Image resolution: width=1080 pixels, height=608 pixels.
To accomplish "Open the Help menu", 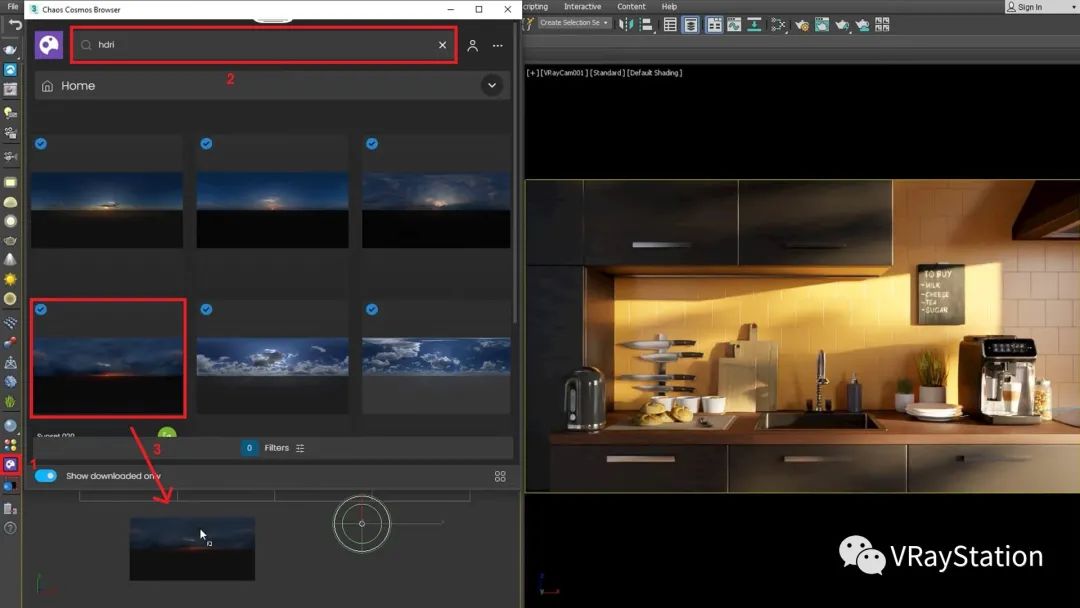I will pos(669,7).
